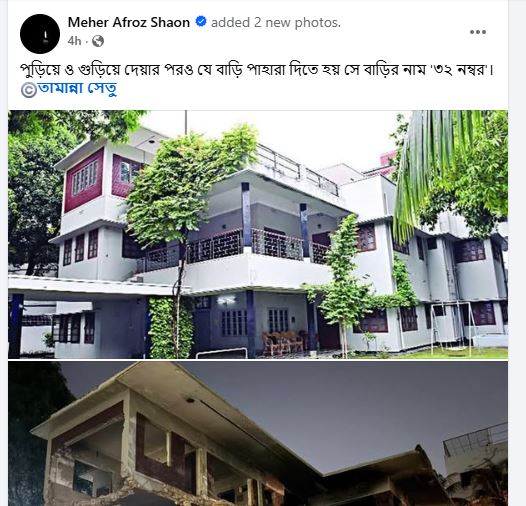526x506 pixels.
Task: Click the 4h post timestamp
Action: 74,41
